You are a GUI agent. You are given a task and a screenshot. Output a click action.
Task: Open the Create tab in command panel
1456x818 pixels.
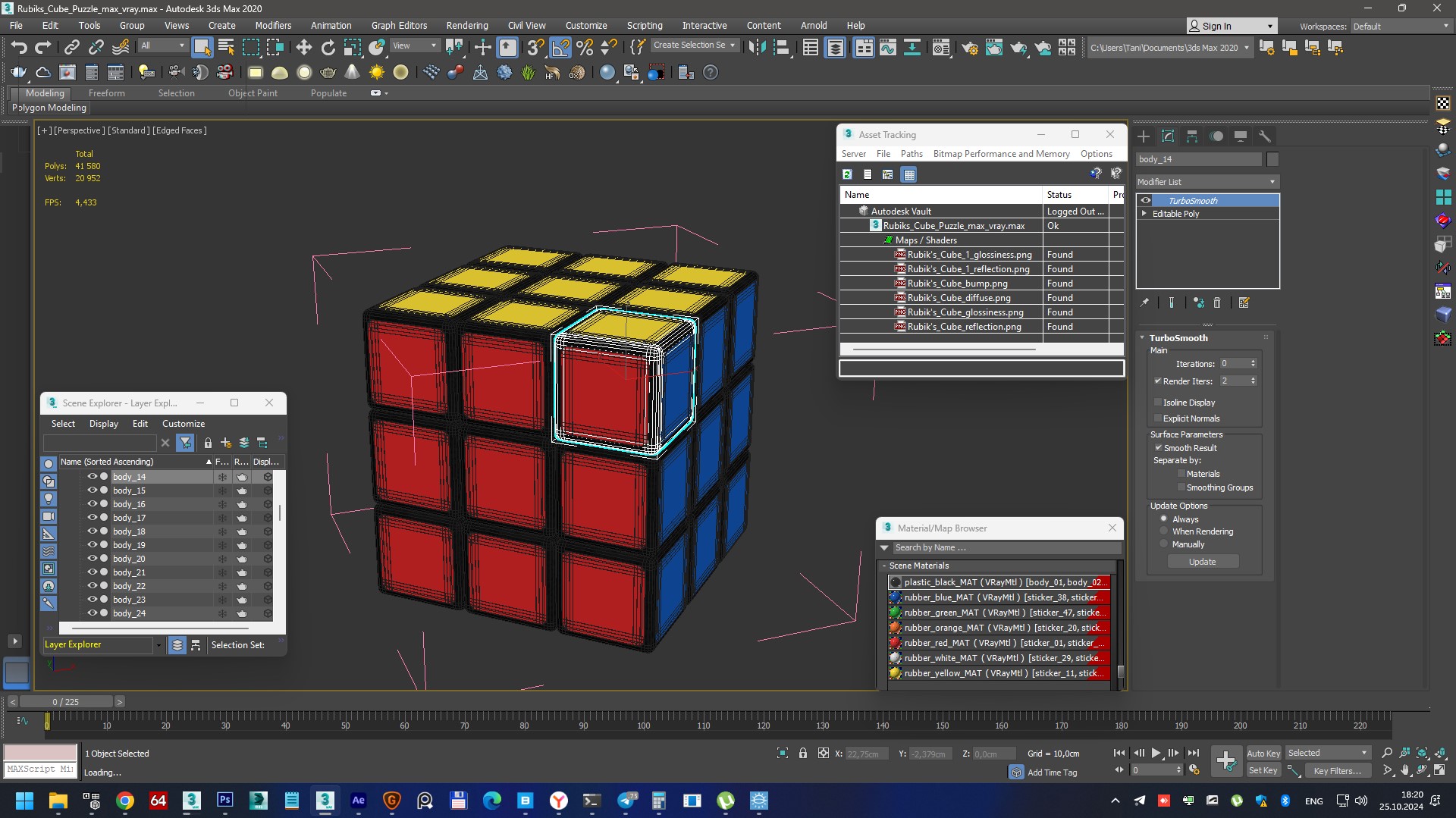[x=1144, y=136]
